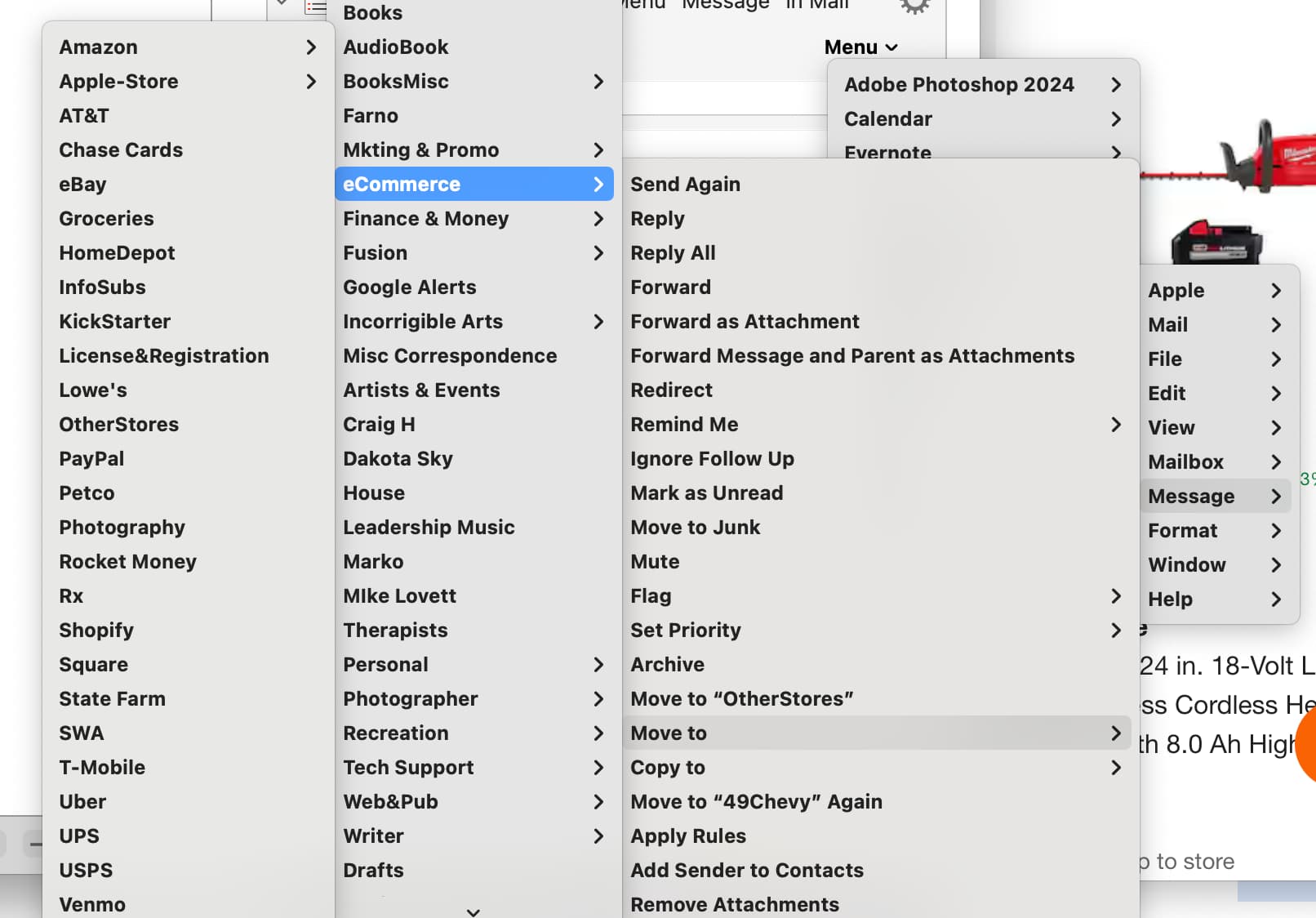Open the Format menu entry
This screenshot has height=918, width=1316.
(x=1216, y=531)
